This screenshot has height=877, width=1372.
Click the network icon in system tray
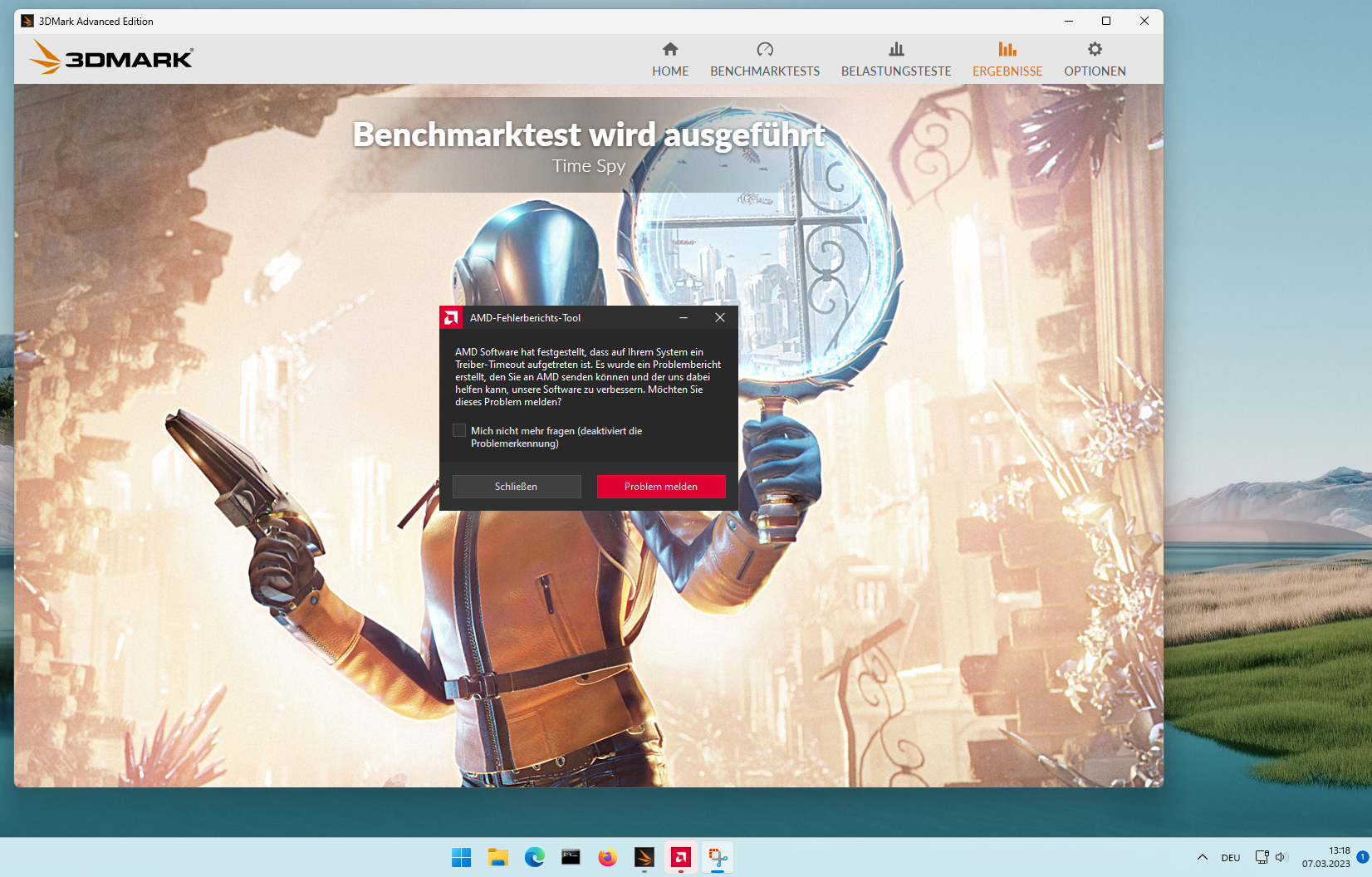click(1262, 857)
